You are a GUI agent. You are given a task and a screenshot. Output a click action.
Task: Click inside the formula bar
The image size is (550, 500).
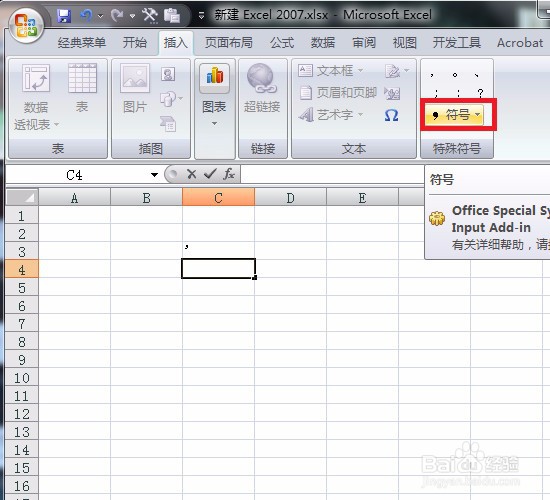tap(333, 174)
